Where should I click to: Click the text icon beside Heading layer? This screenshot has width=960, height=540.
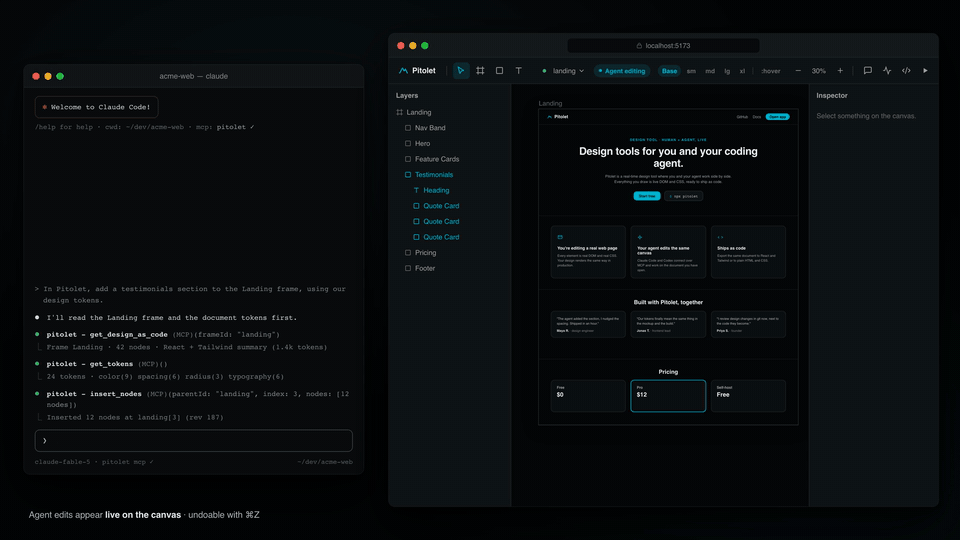416,190
